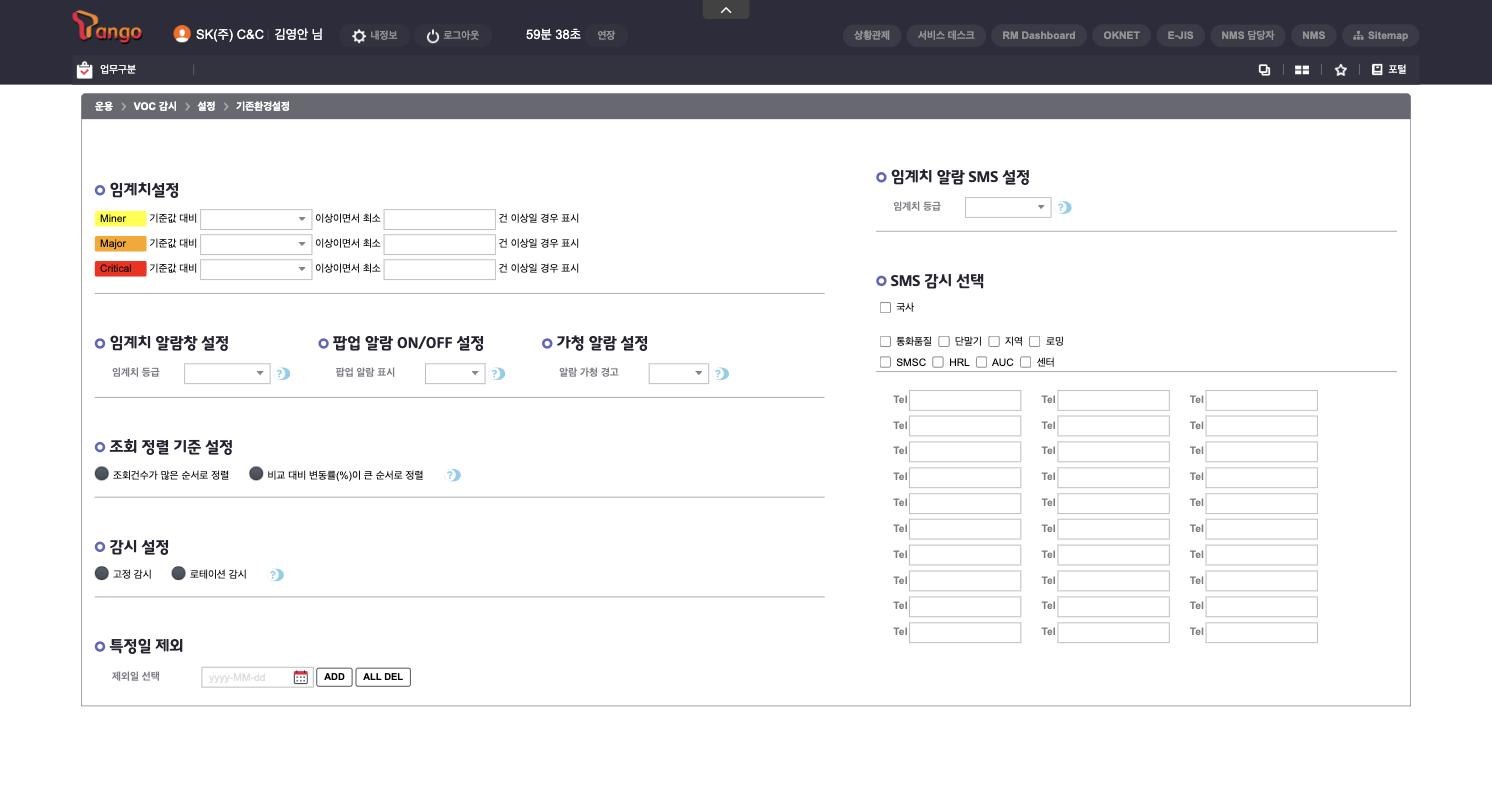Click help icon beside 팝업 알람 표시
This screenshot has height=812, width=1492.
(499, 373)
